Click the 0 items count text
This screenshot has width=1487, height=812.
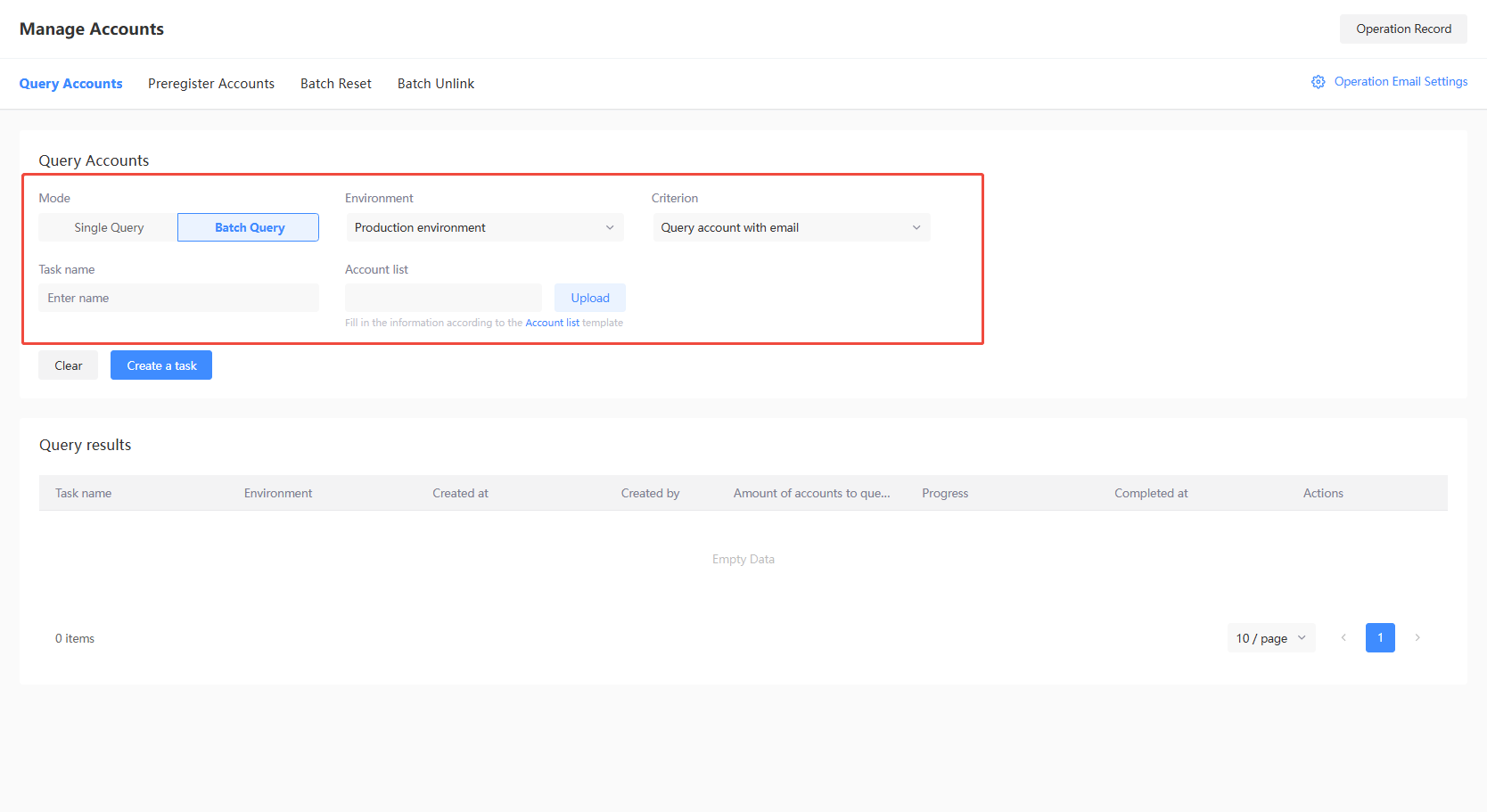(75, 638)
